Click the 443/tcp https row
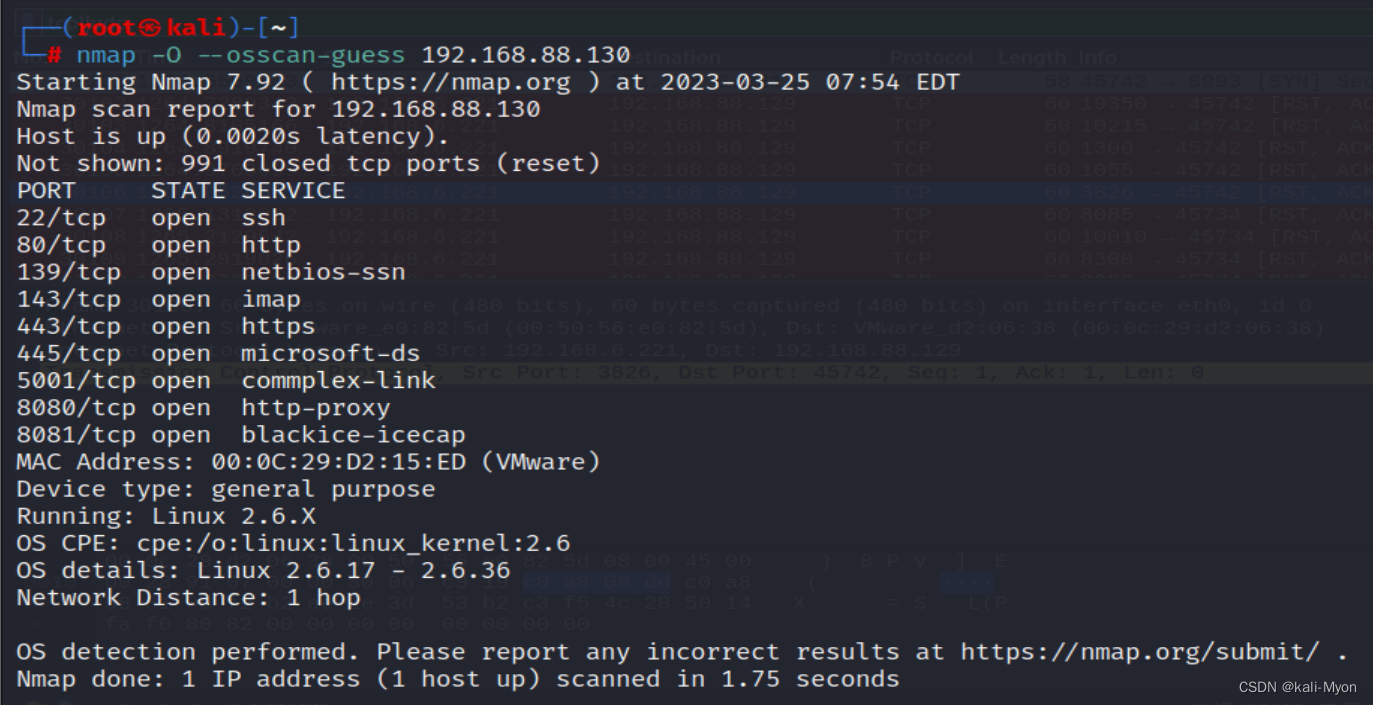 165,326
